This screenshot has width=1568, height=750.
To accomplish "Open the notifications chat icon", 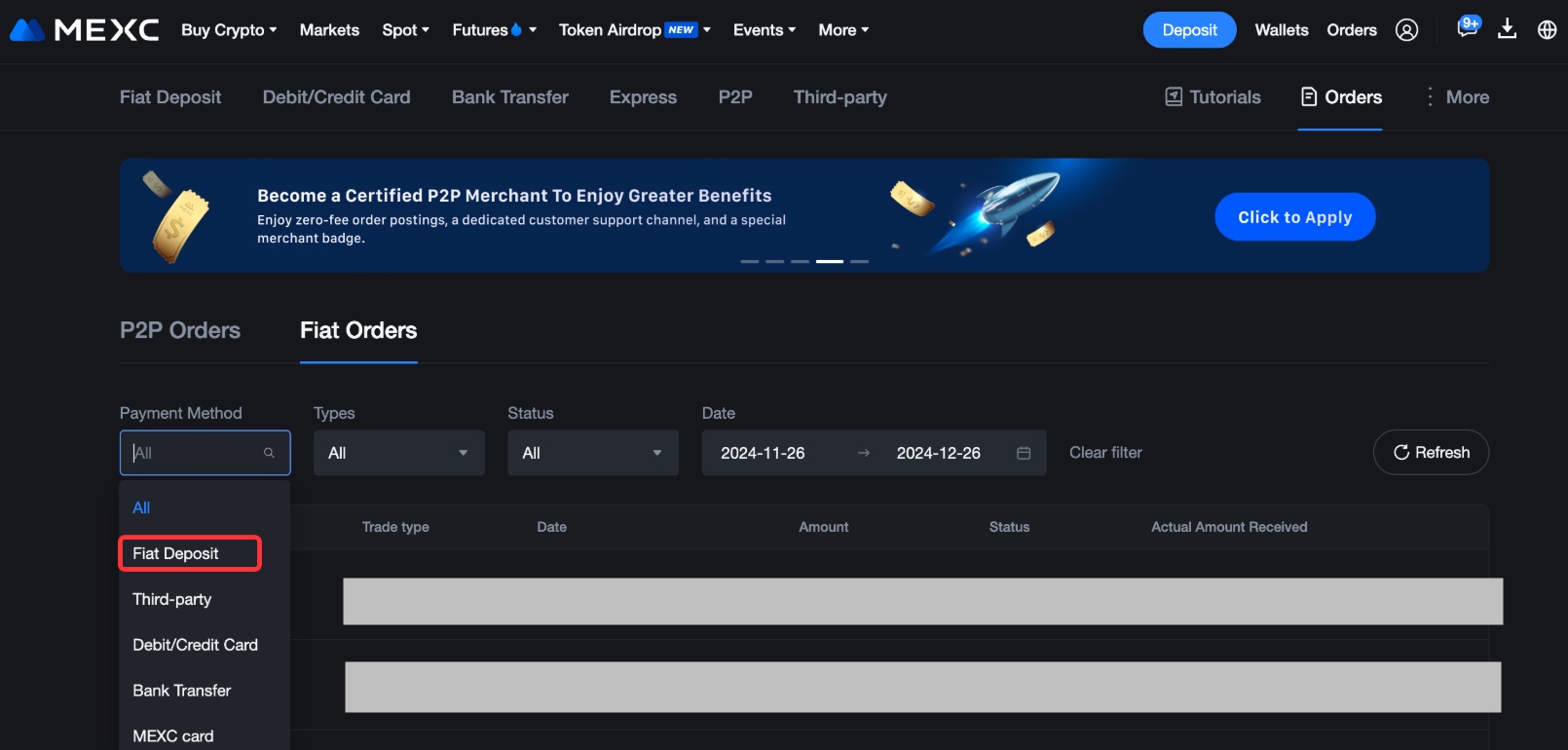I will click(x=1467, y=27).
